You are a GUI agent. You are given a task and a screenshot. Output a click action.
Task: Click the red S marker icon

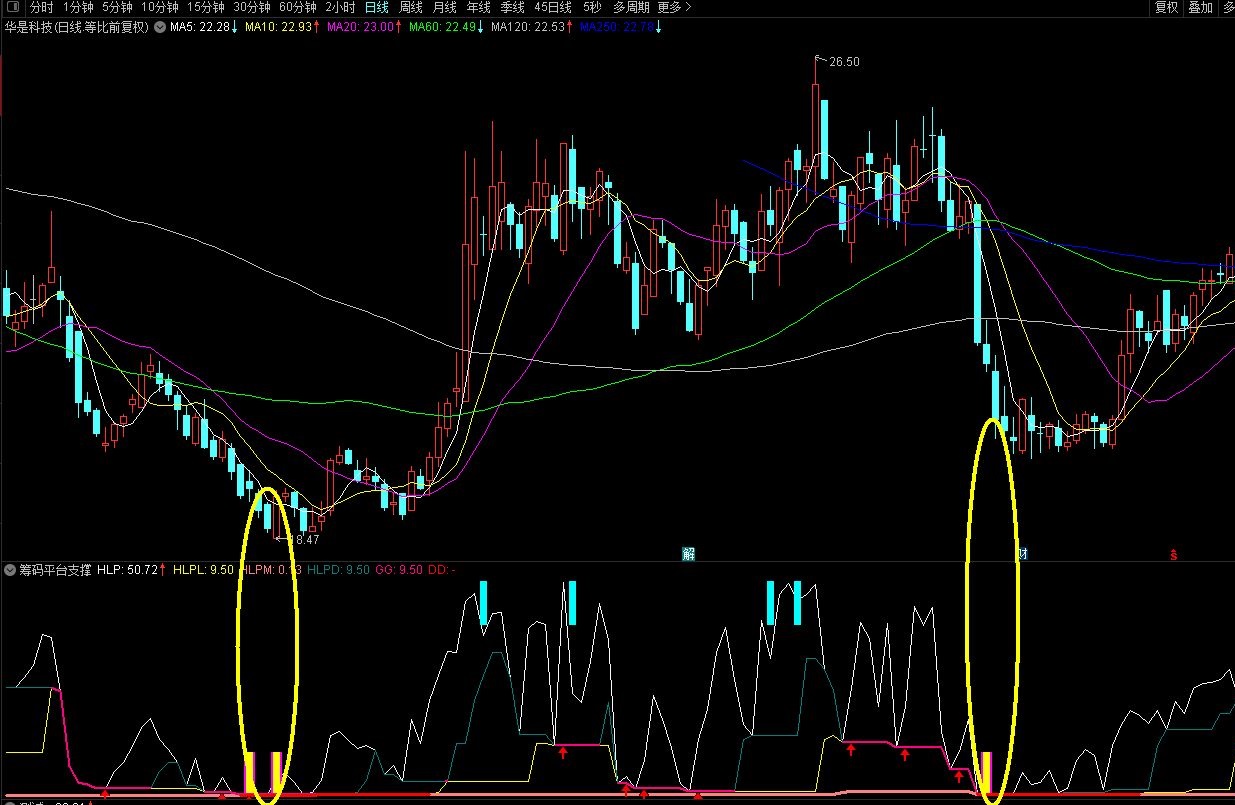tap(1174, 554)
